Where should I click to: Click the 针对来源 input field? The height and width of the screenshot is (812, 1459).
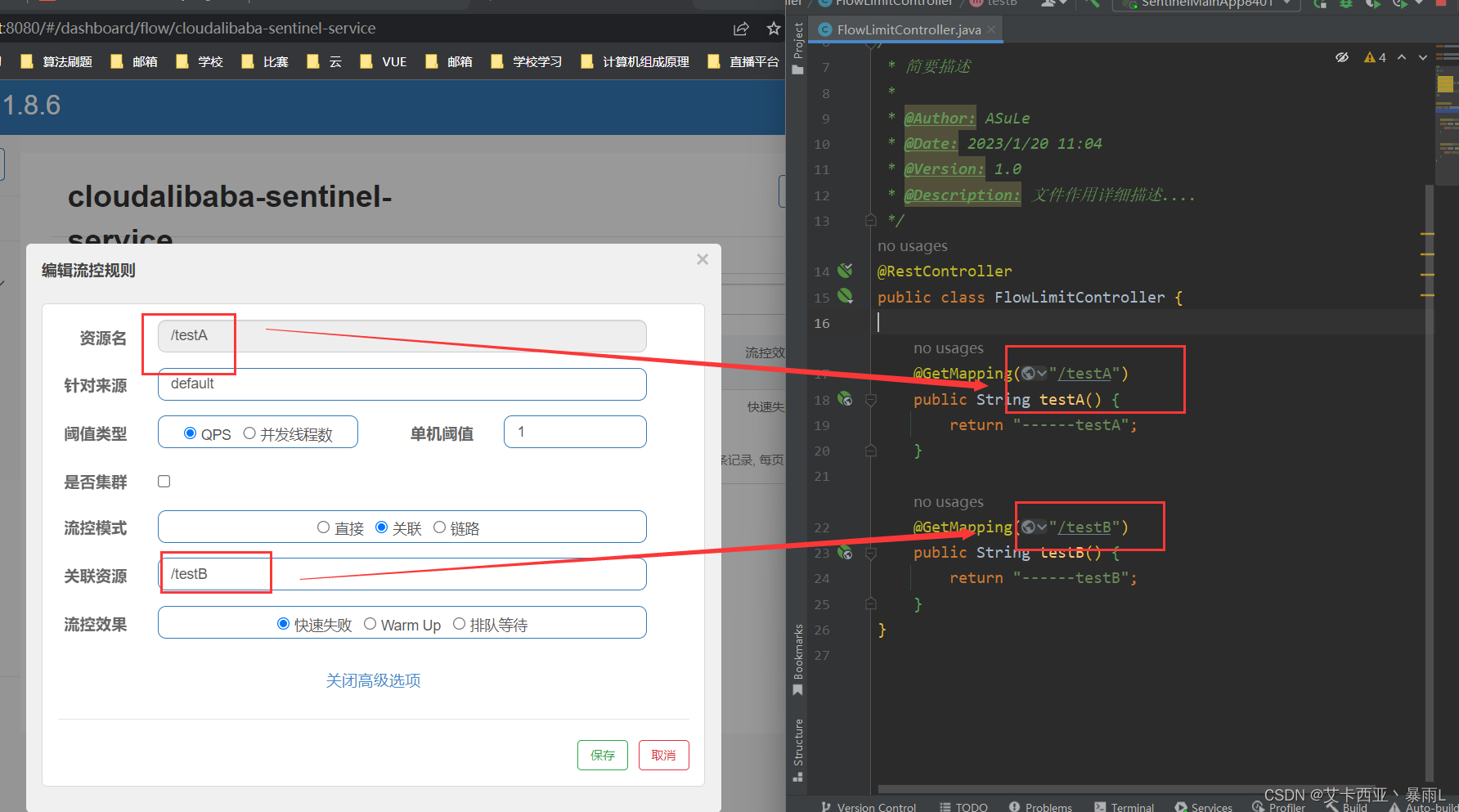402,384
